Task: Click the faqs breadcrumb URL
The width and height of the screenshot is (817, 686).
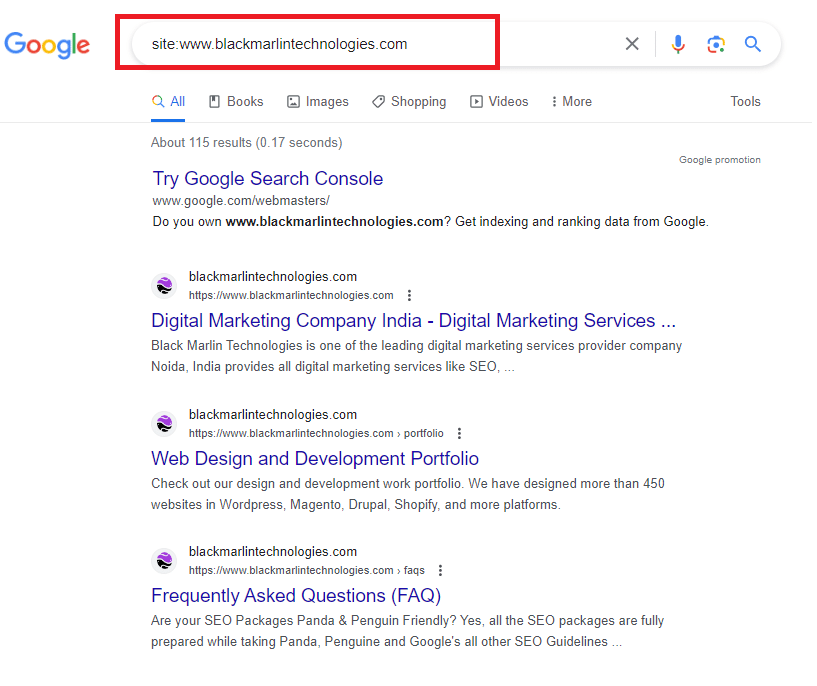Action: pyautogui.click(x=306, y=570)
